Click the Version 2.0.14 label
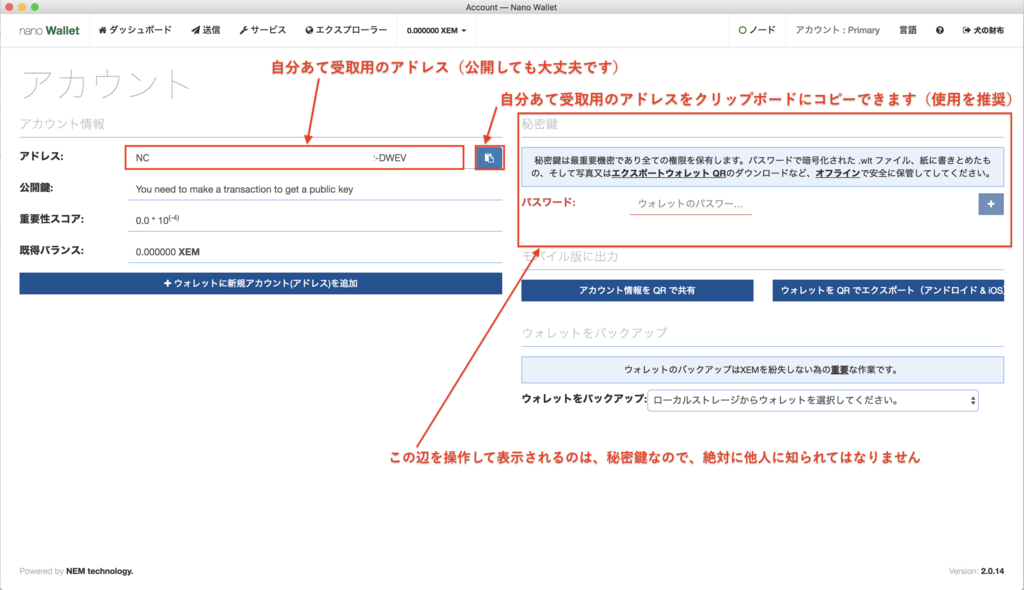The width and height of the screenshot is (1024, 590). click(976, 571)
